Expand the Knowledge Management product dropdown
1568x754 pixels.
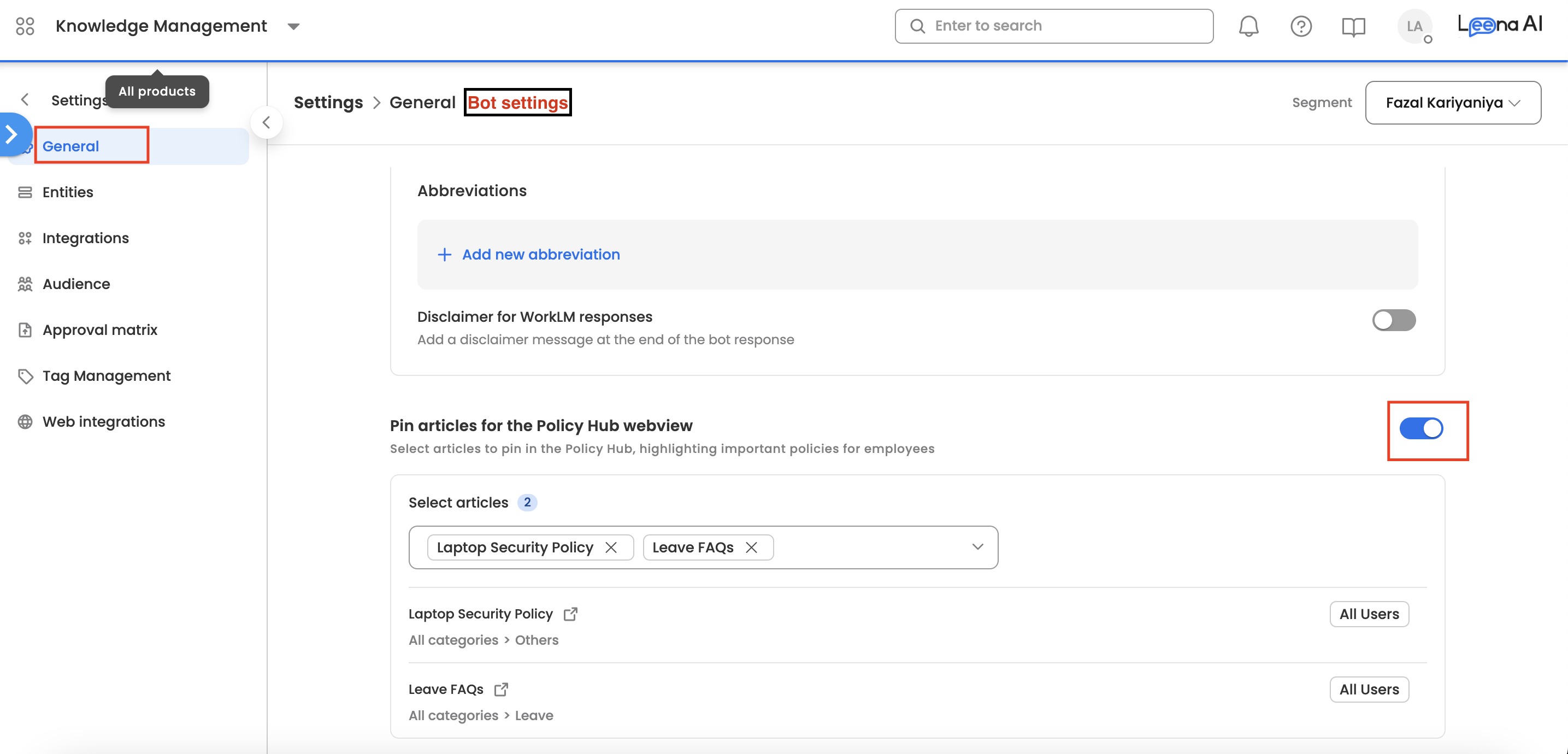293,26
